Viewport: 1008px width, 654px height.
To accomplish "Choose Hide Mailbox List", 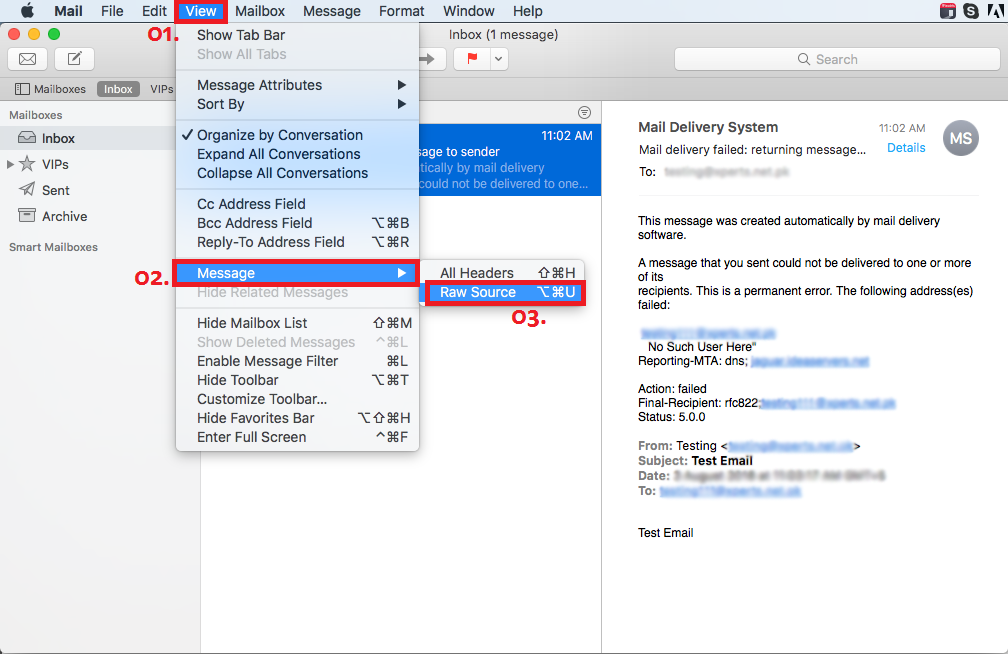I will tap(297, 323).
